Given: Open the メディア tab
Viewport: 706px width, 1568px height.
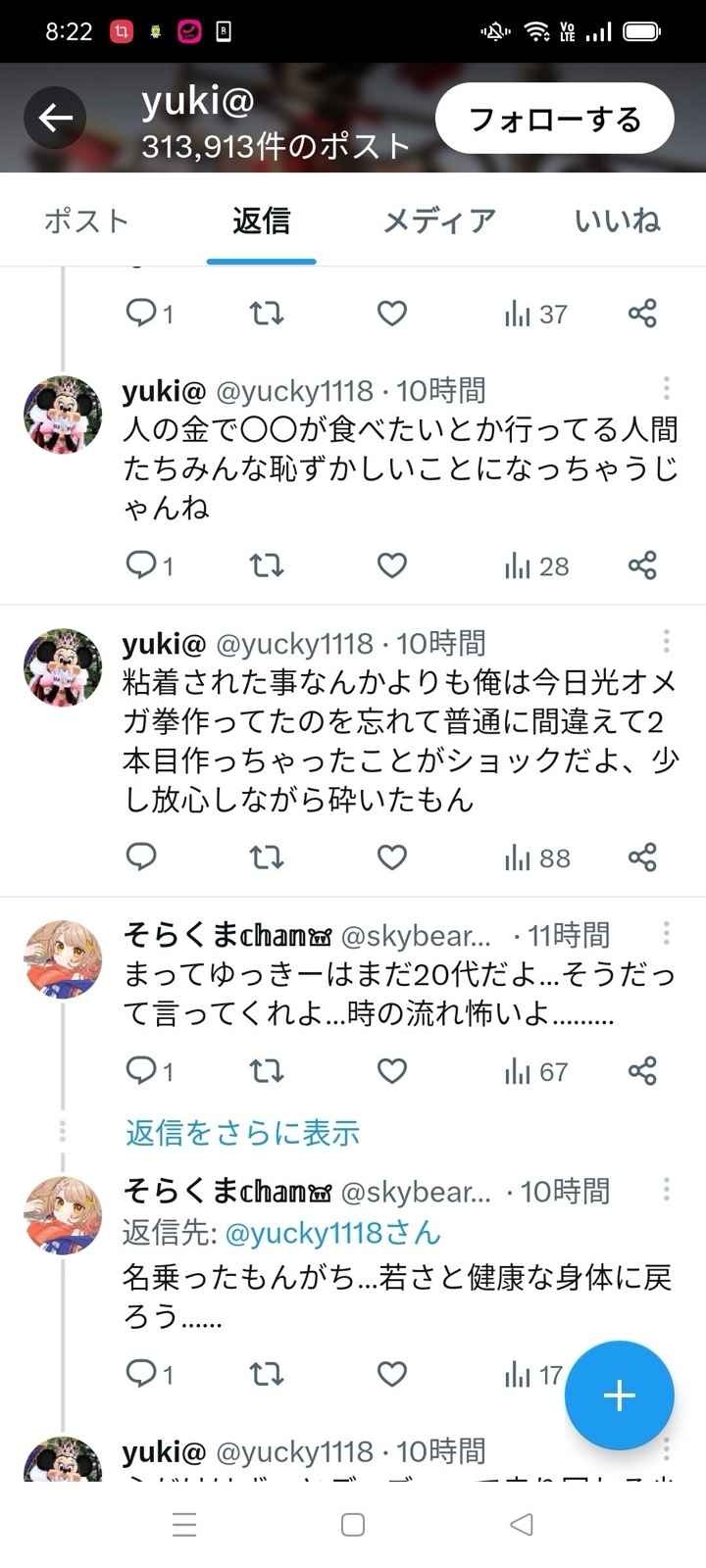Looking at the screenshot, I should pos(438,221).
